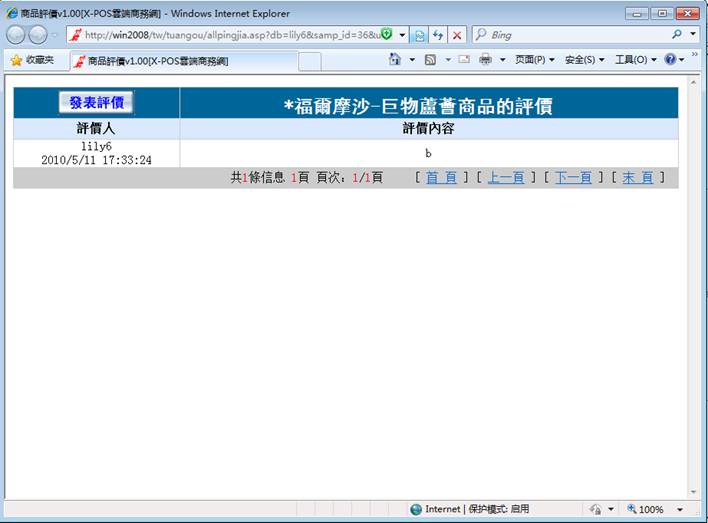Open the 页面(P) menu
Viewport: 708px width, 523px height.
tap(535, 60)
